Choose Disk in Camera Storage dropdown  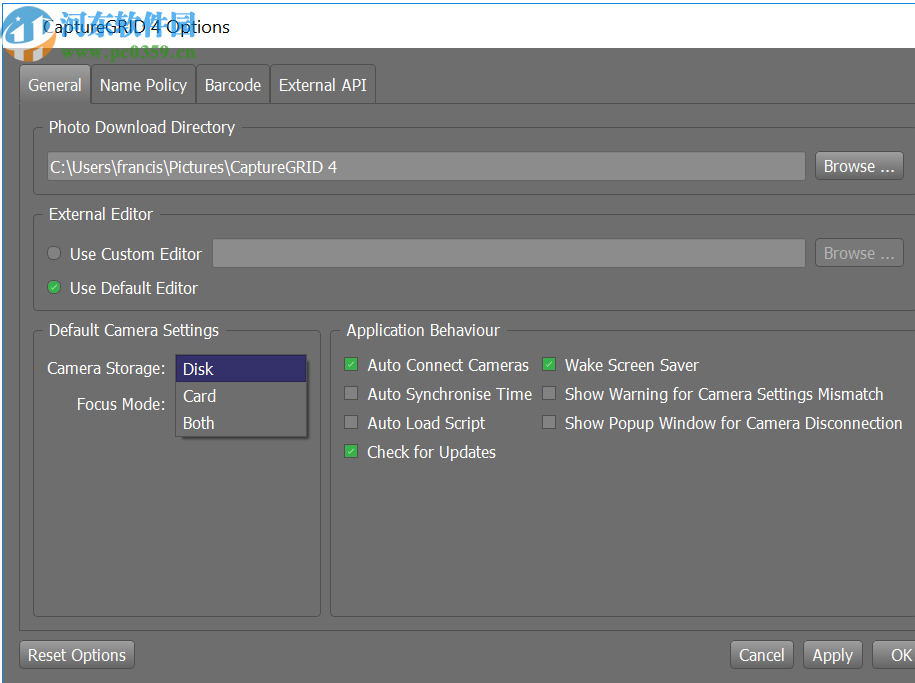tap(240, 369)
